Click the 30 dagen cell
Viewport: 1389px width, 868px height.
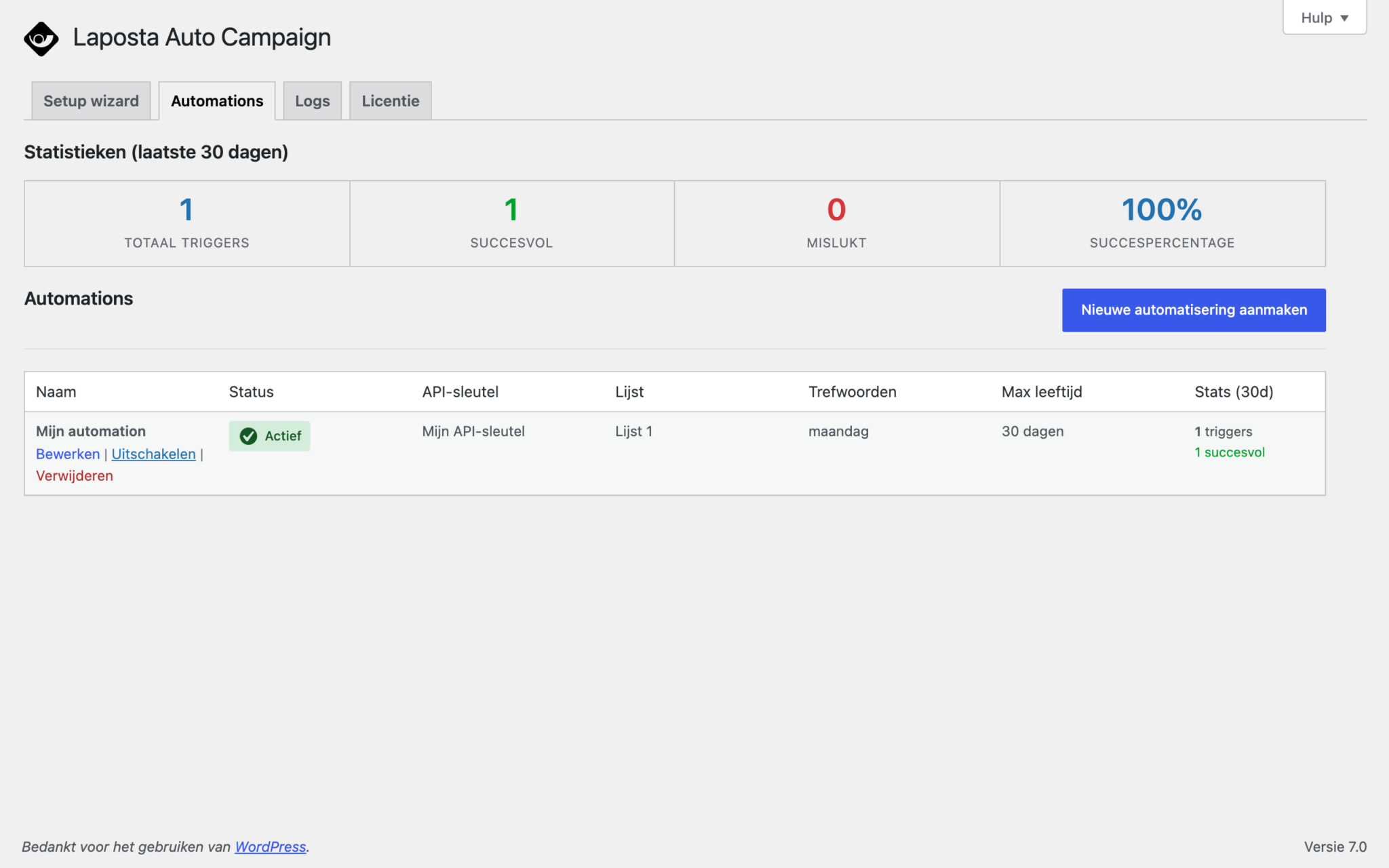(x=1032, y=431)
